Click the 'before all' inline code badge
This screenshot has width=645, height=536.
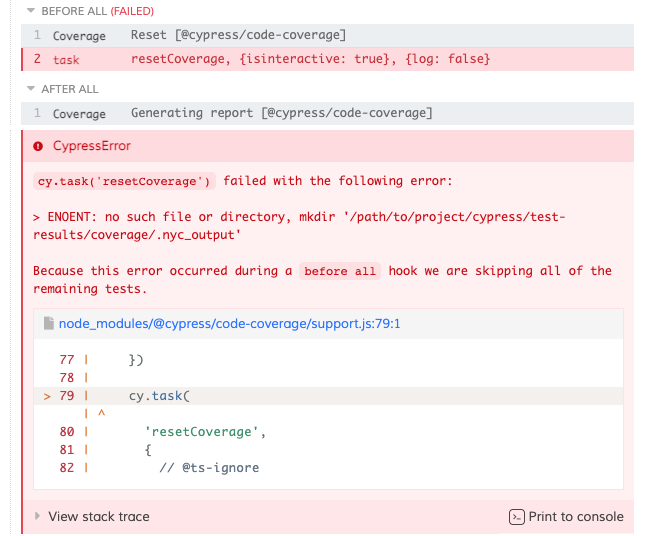[x=340, y=271]
